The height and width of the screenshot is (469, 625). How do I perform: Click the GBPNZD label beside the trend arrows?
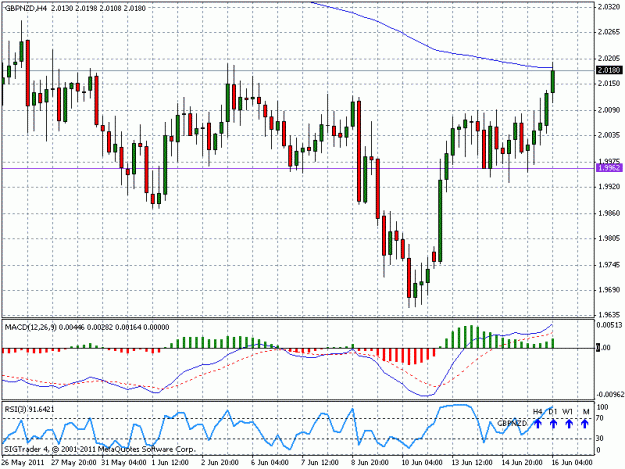(x=512, y=423)
